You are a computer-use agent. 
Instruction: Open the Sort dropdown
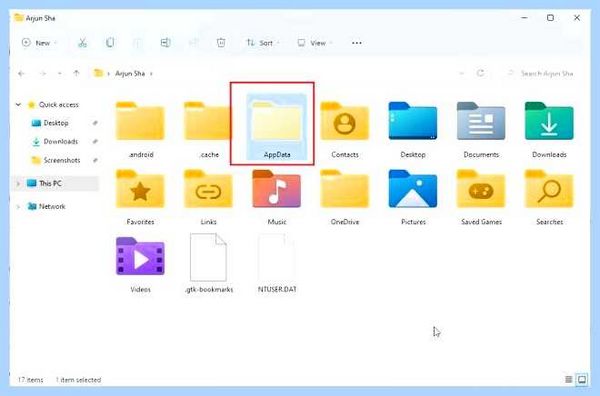(262, 43)
